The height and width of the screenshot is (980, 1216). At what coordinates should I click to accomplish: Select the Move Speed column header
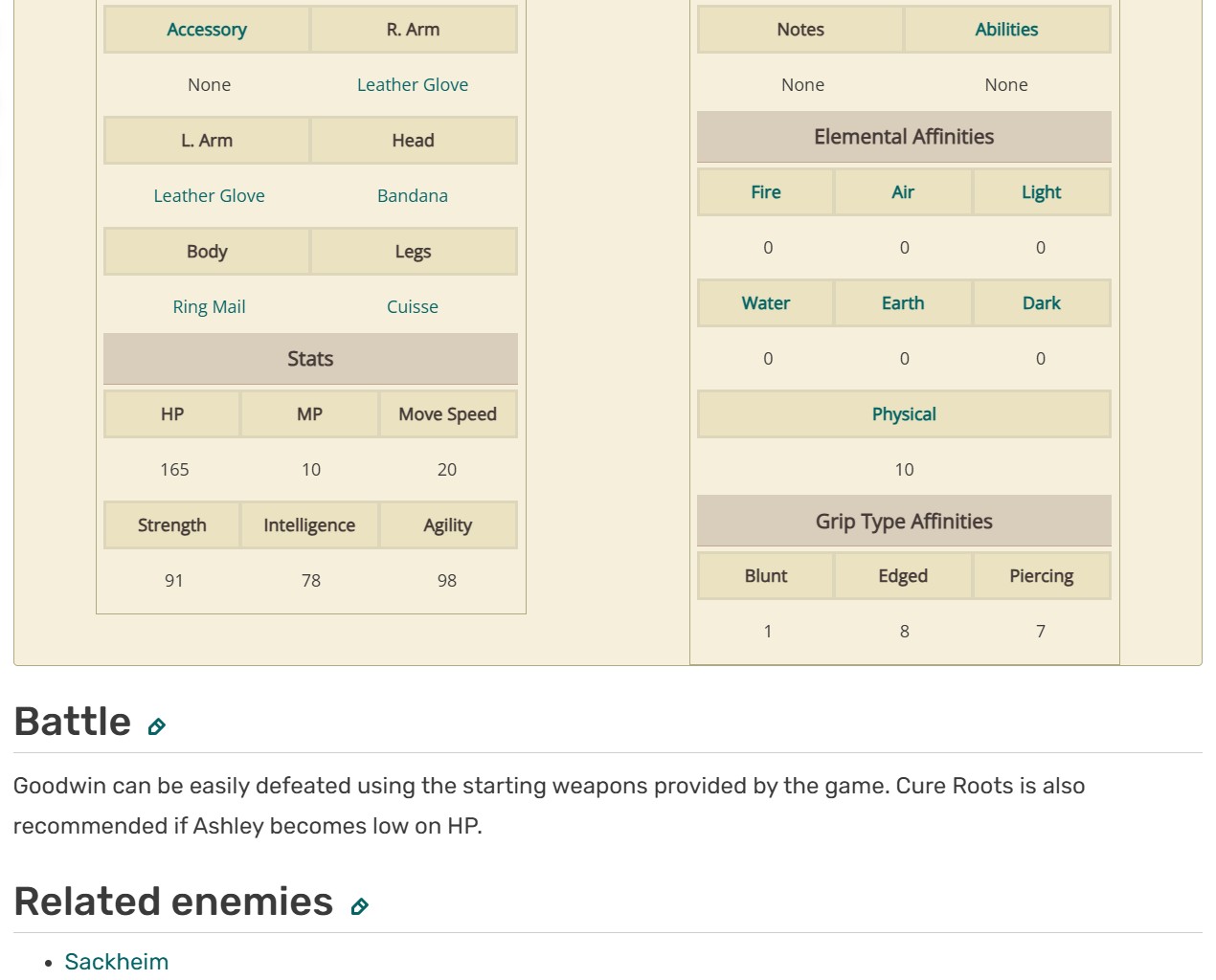(448, 414)
